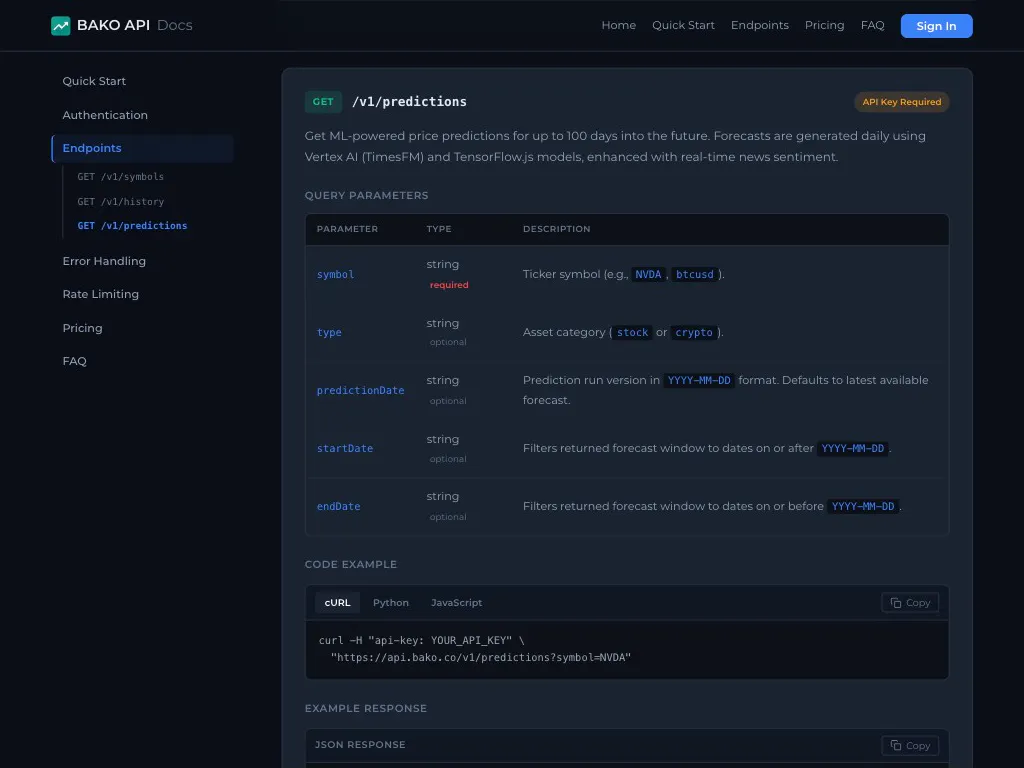Open Quick Start in the top navigation
This screenshot has width=1024, height=768.
[683, 25]
